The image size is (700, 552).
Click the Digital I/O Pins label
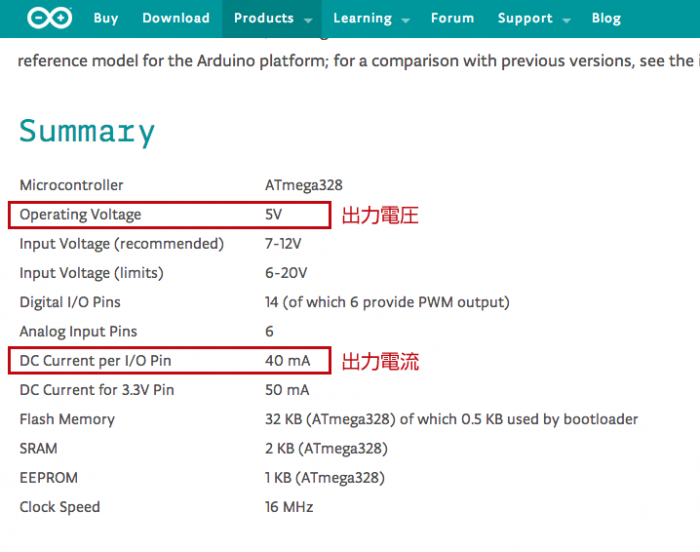click(70, 302)
